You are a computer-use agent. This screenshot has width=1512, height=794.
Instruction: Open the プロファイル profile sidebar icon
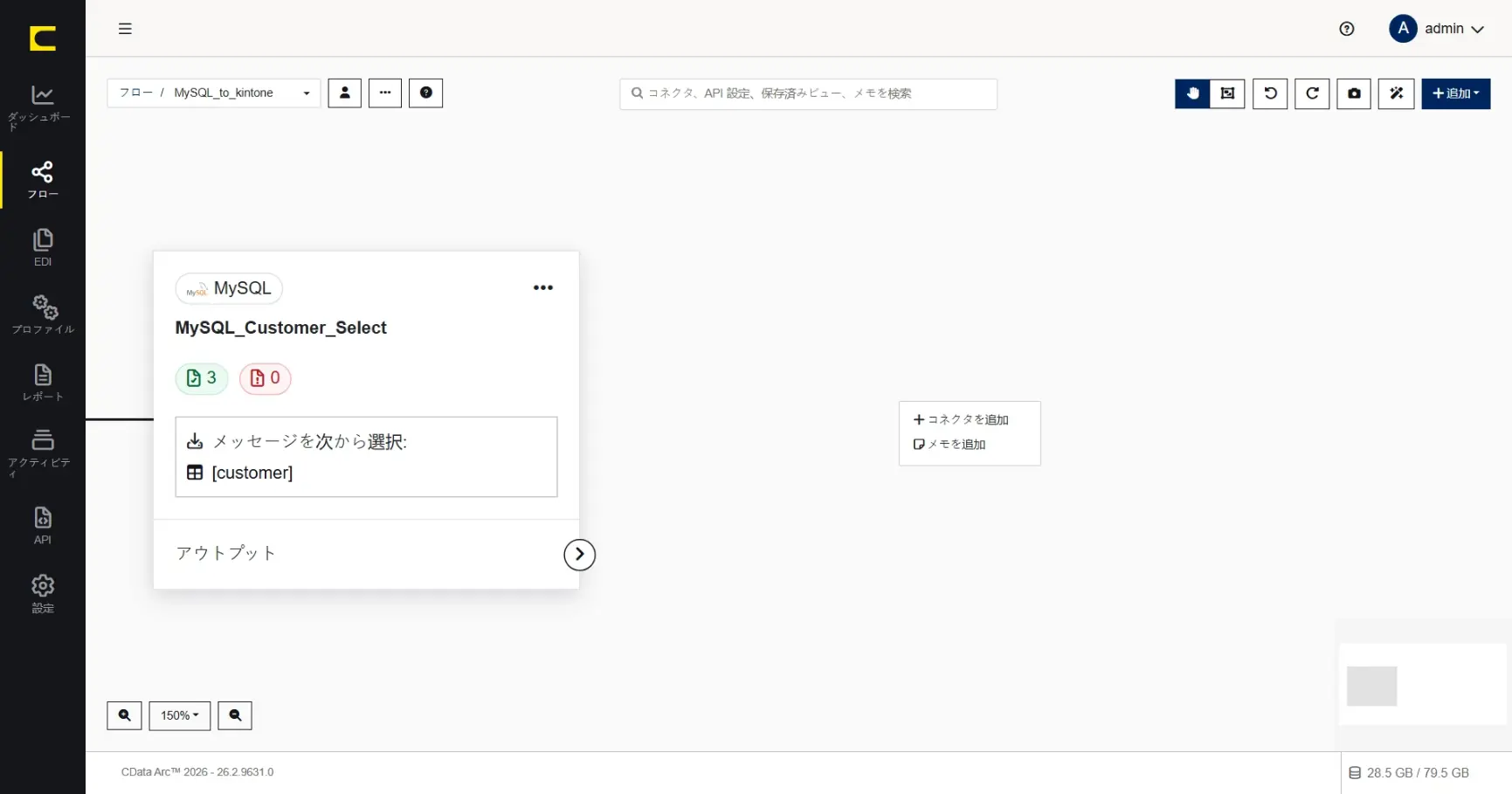[42, 315]
